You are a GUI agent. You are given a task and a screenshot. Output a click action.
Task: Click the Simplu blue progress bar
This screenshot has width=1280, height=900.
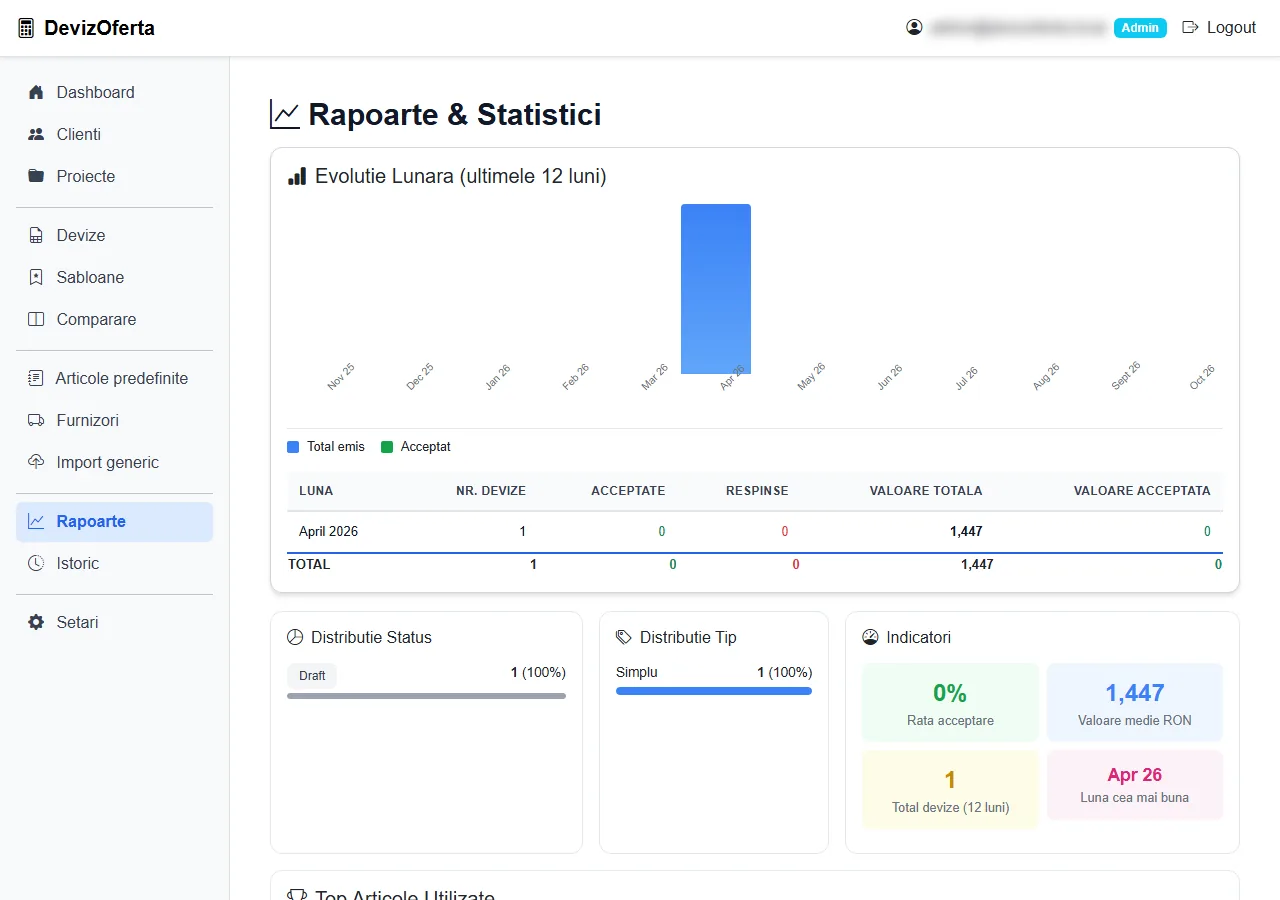(714, 691)
